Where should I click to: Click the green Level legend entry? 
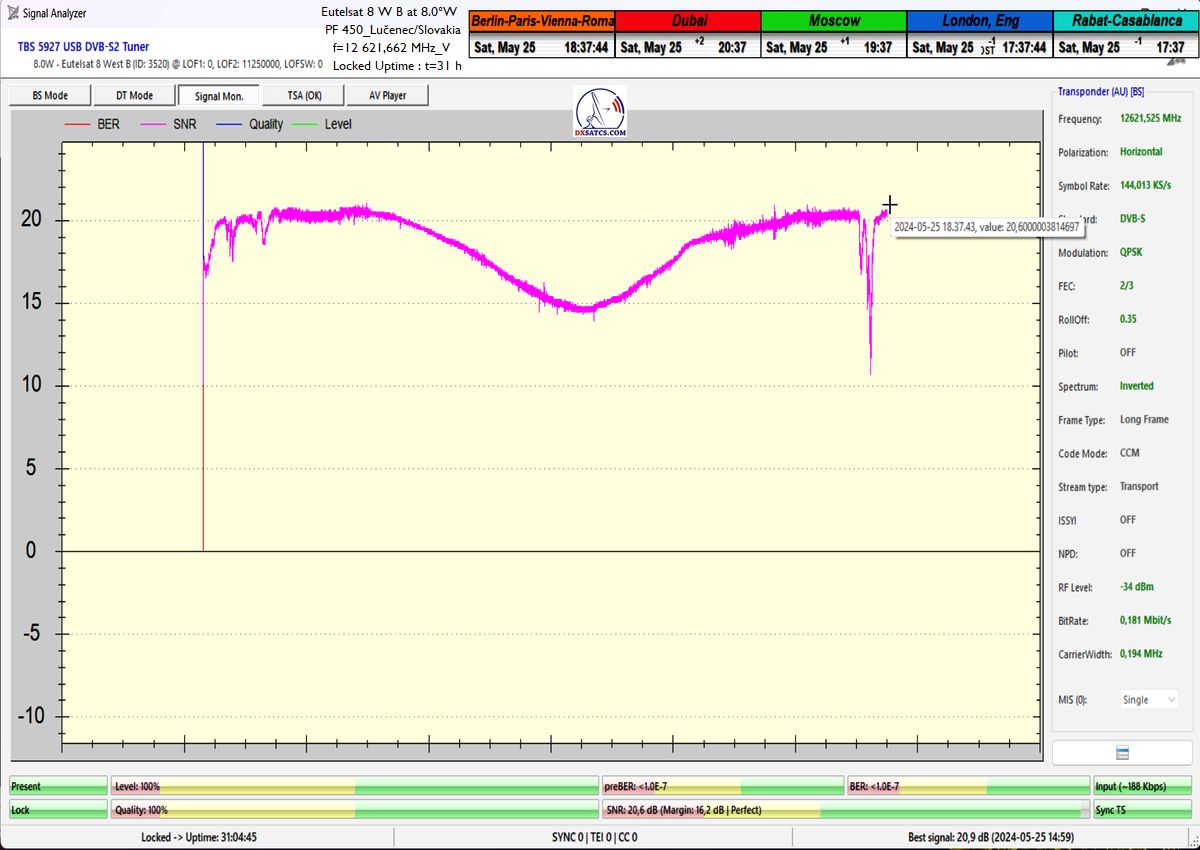(x=325, y=124)
